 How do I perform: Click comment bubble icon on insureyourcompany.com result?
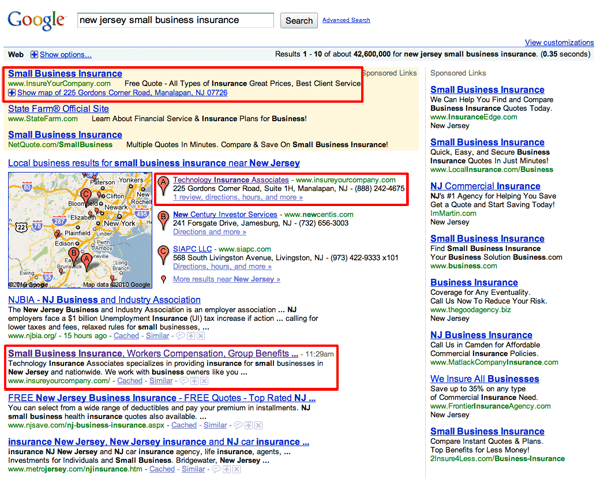(184, 381)
